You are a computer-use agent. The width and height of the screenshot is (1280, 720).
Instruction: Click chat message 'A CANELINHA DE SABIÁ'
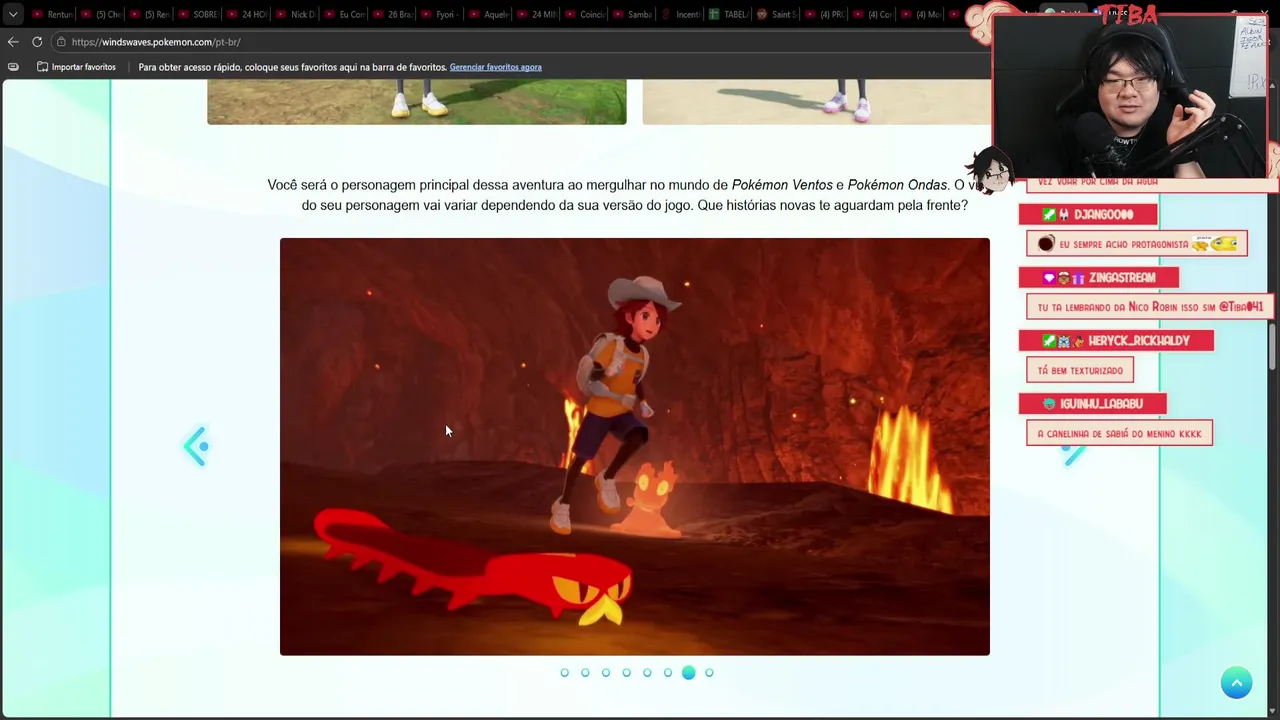tap(1119, 433)
